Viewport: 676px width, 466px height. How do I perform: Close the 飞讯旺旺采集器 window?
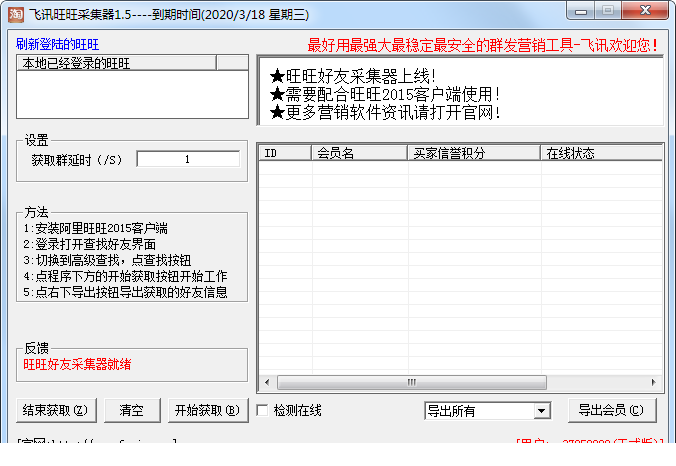(645, 11)
